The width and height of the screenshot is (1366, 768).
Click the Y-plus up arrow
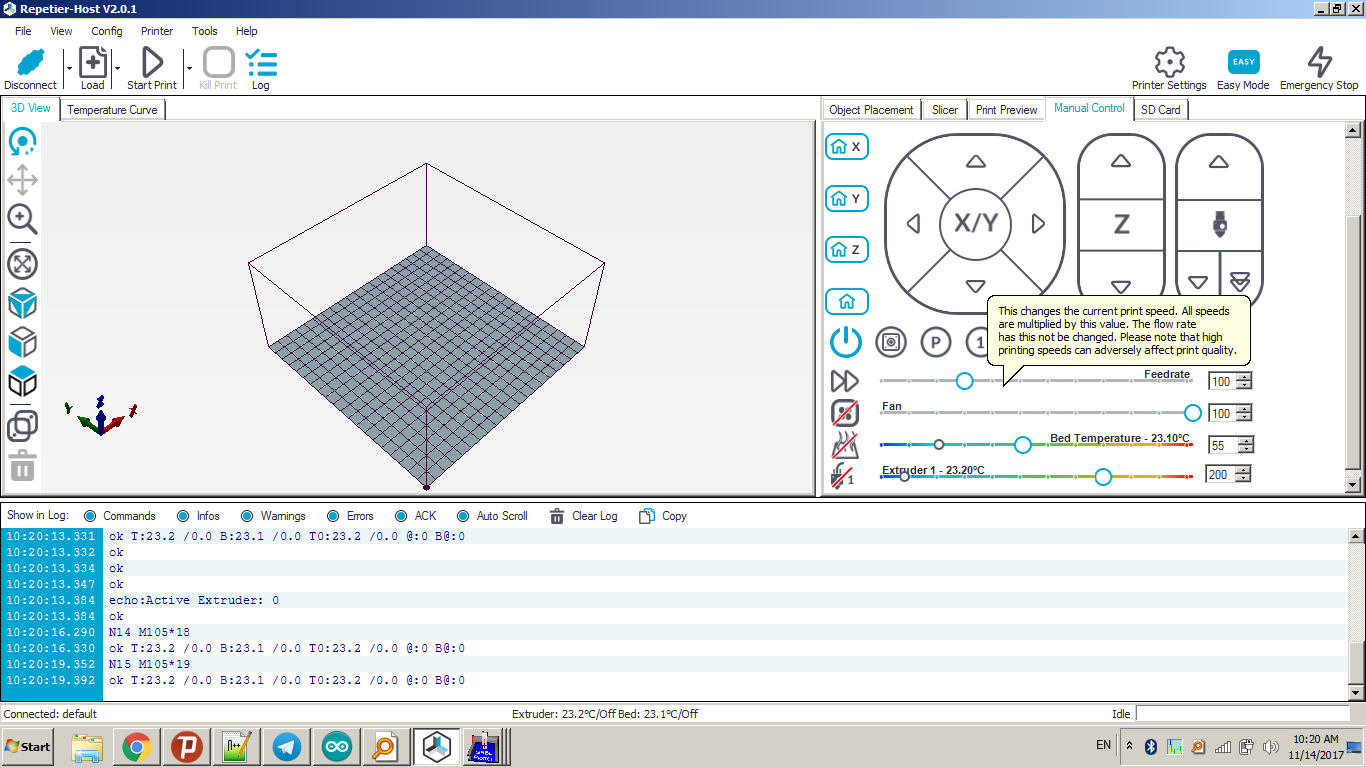tap(975, 161)
